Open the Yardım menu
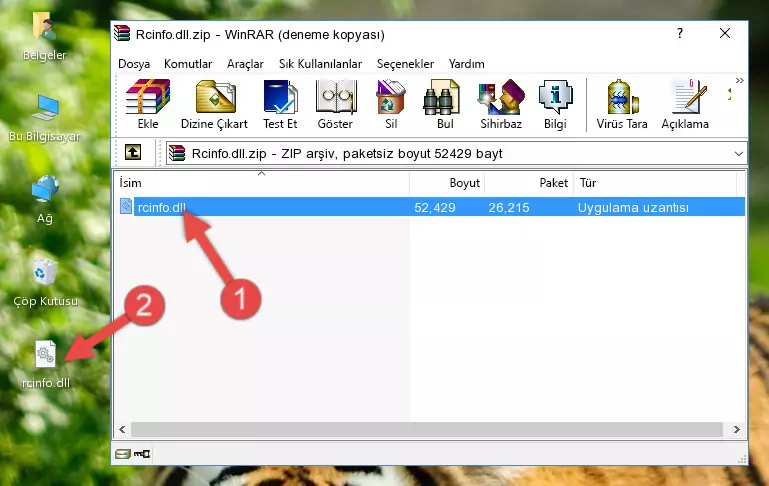The image size is (769, 486). (x=466, y=64)
